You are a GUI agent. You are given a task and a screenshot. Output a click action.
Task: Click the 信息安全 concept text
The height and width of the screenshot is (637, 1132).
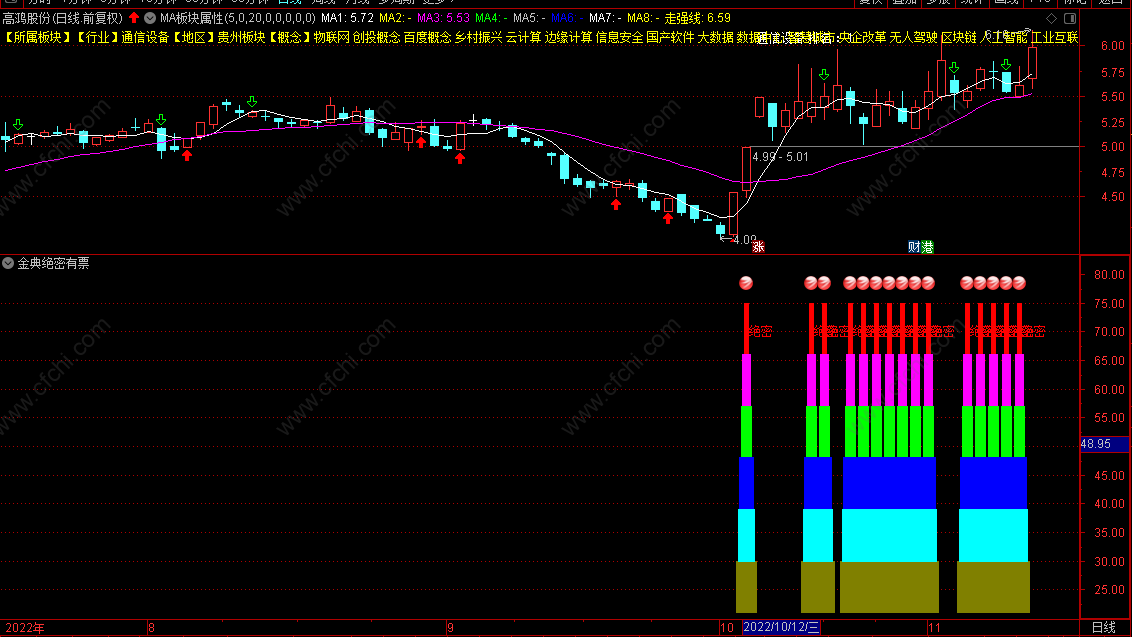point(619,37)
